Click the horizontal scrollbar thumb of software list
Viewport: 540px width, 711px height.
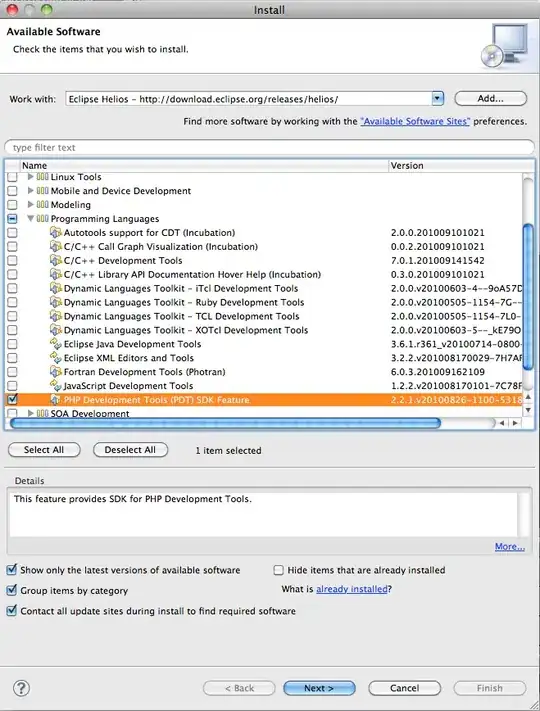[225, 423]
